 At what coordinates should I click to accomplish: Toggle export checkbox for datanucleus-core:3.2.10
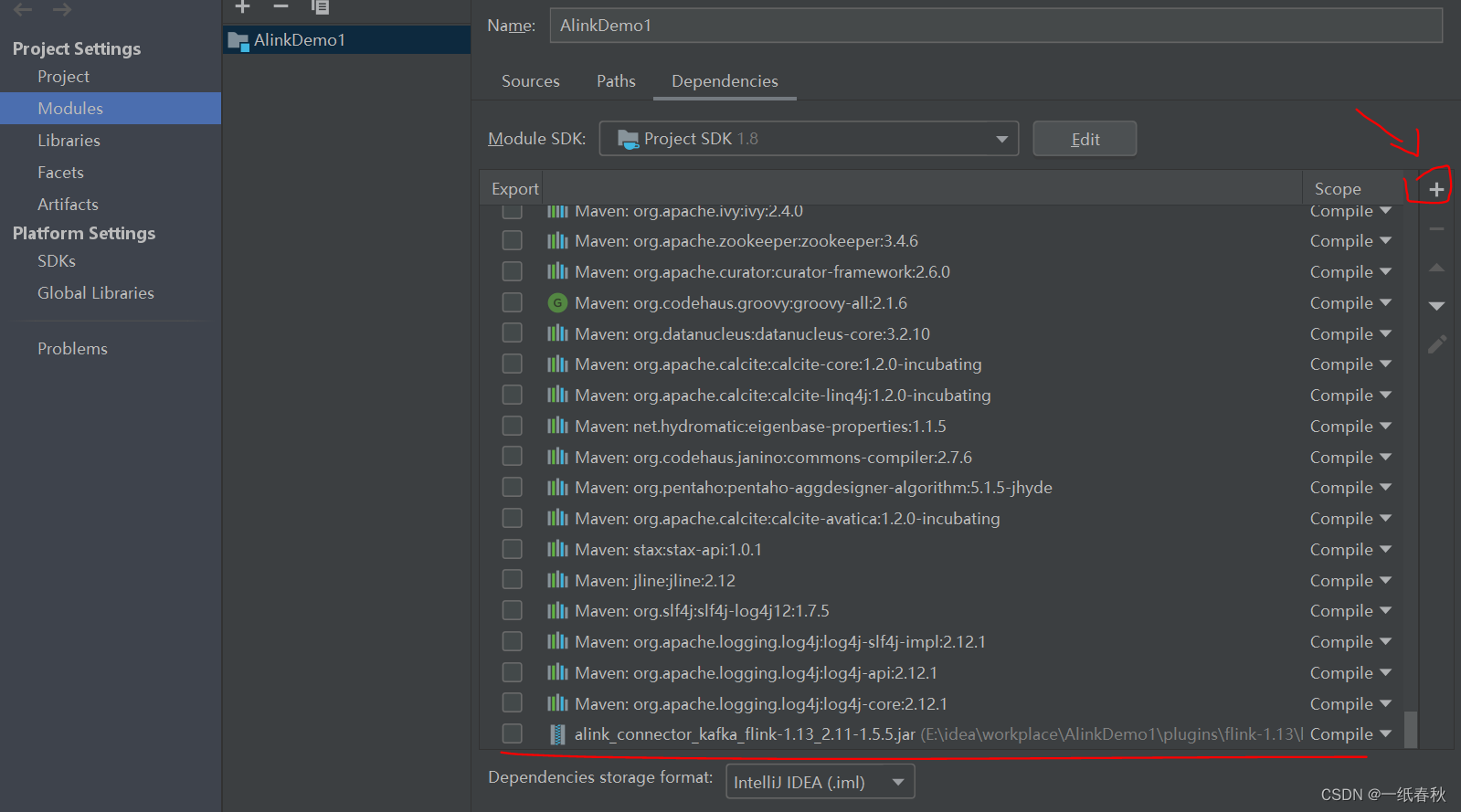(513, 332)
